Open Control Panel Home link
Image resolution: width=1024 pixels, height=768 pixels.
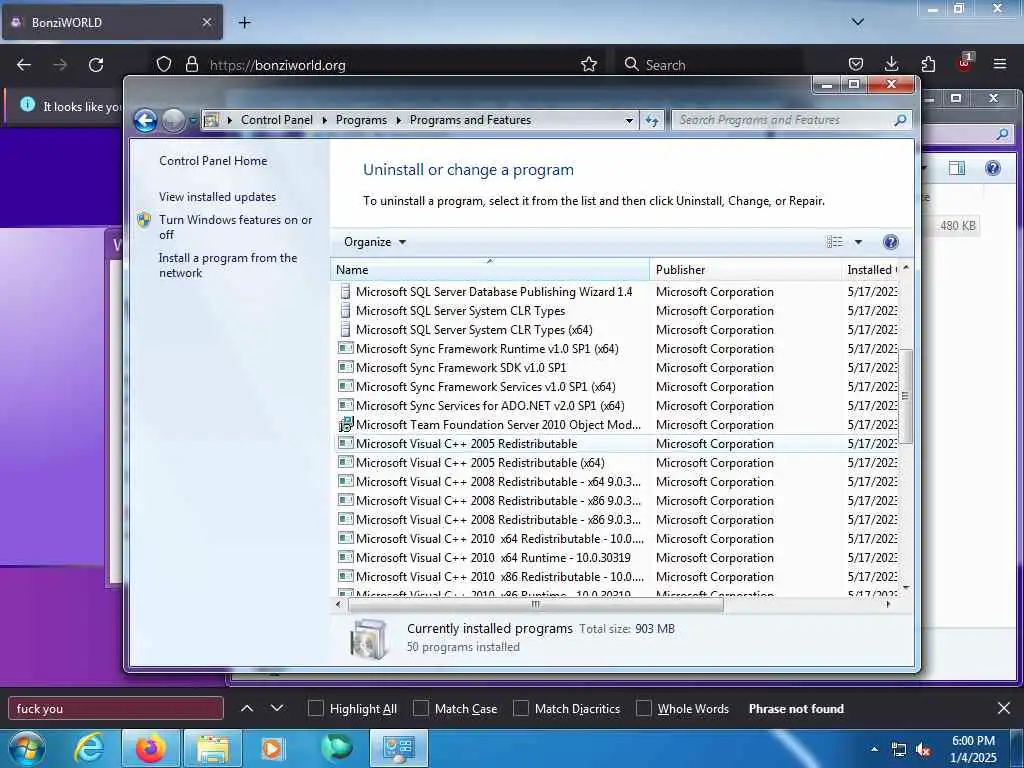(213, 161)
